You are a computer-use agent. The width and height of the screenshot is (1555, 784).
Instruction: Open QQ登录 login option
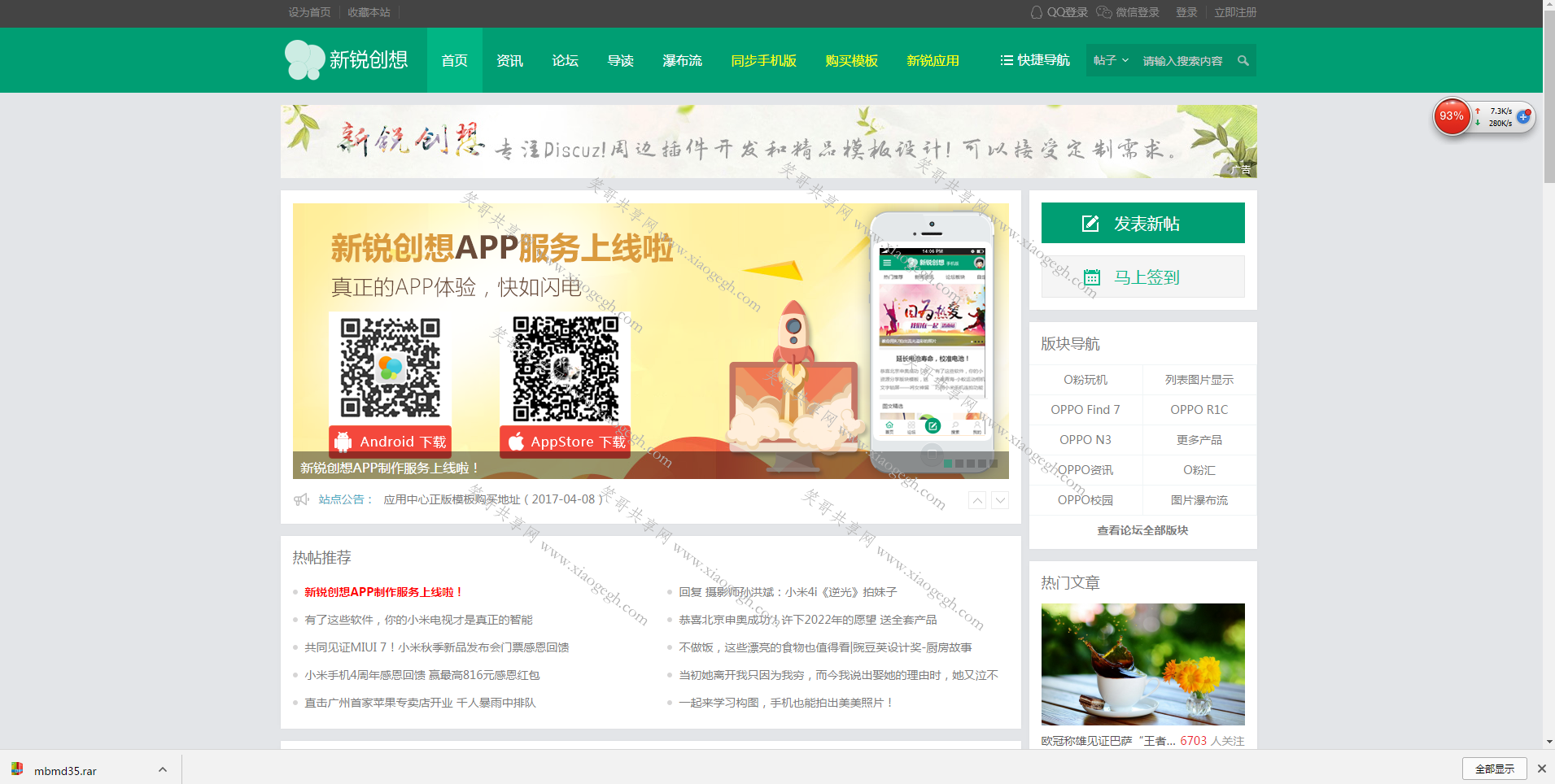pos(1059,12)
